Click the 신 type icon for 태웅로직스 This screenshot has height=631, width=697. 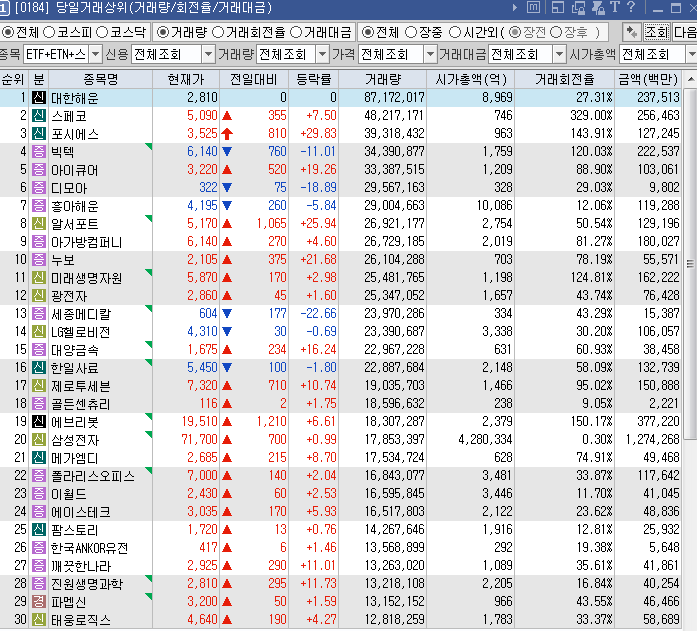click(39, 619)
